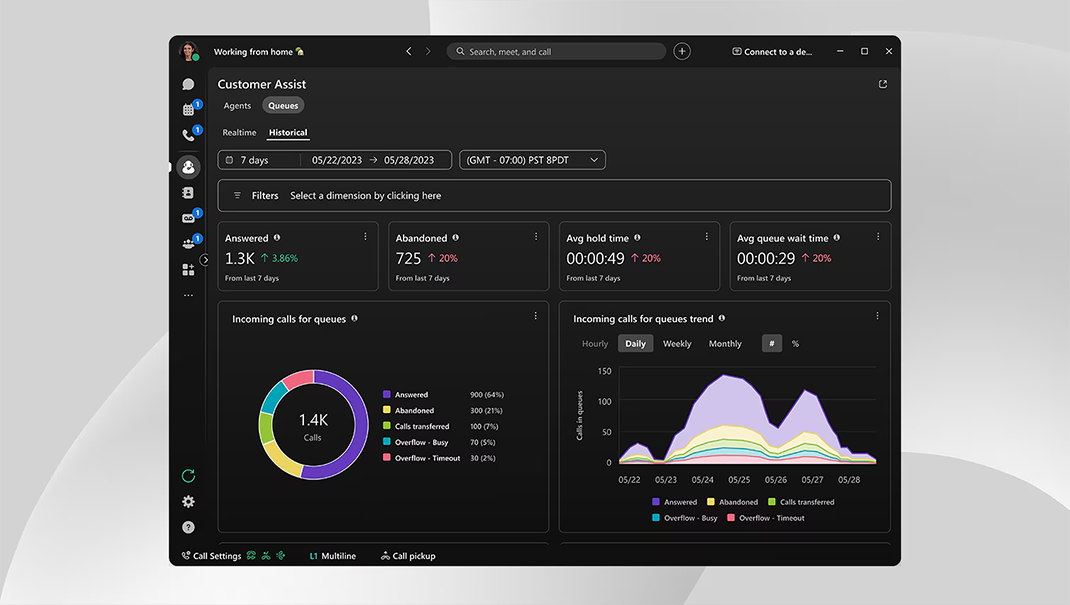Switch to the Queues tab
Image resolution: width=1070 pixels, height=605 pixels.
pyautogui.click(x=283, y=106)
